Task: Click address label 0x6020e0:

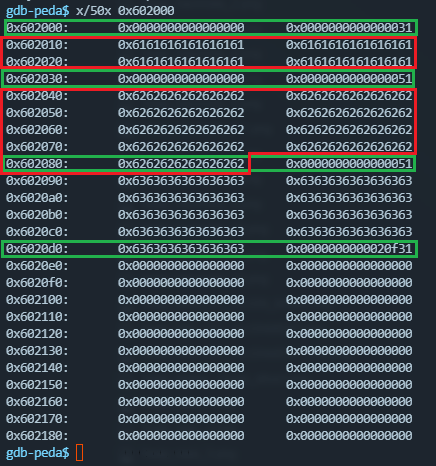Action: pyautogui.click(x=37, y=266)
